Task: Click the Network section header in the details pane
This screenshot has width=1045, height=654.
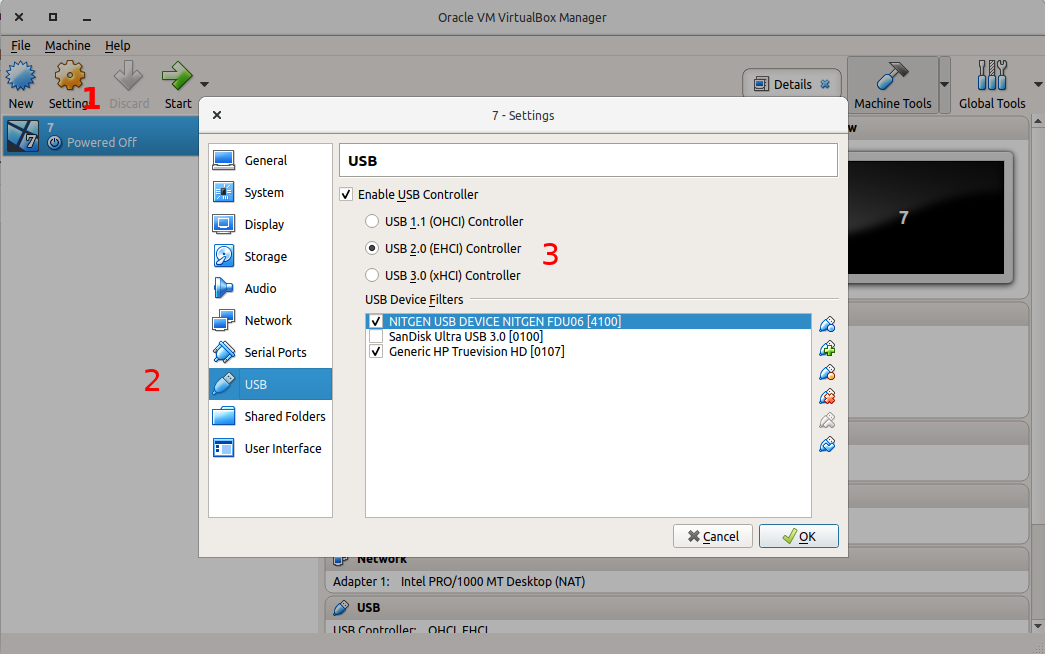Action: [677, 559]
